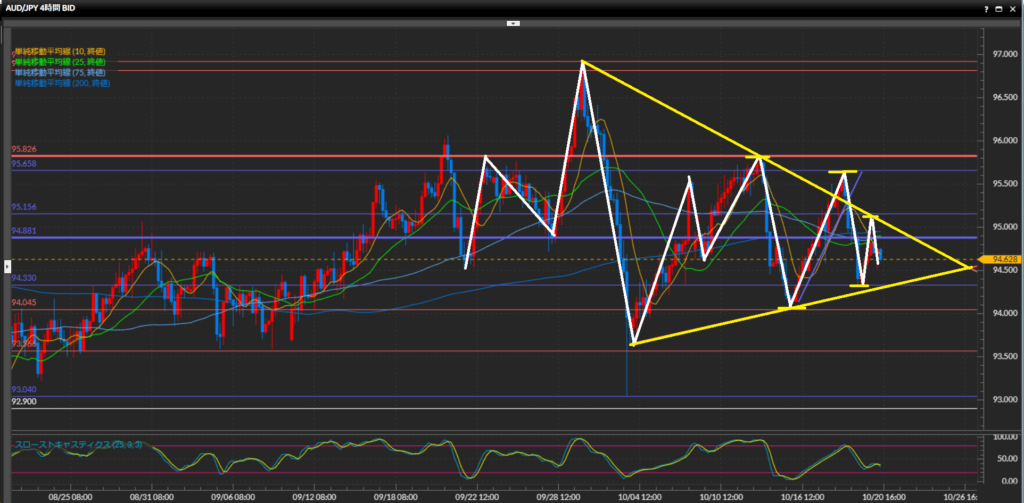This screenshot has height=503, width=1024.
Task: Select the 94.045 support line label
Action: (x=23, y=303)
